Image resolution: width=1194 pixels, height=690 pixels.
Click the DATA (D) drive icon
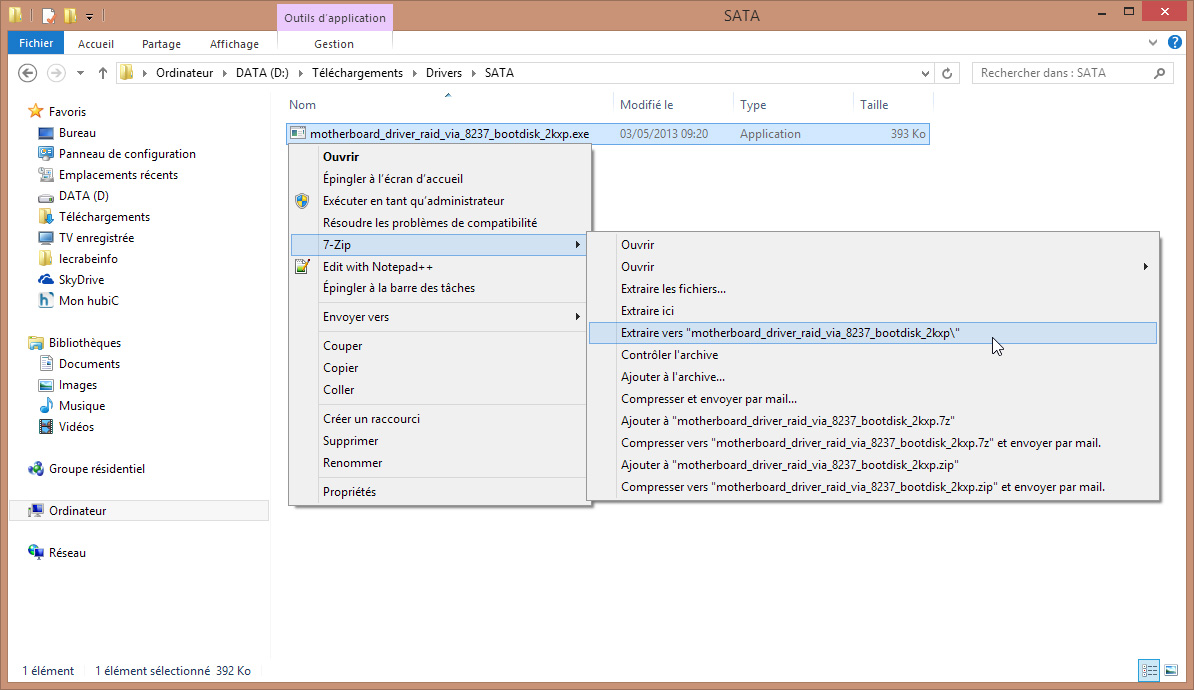tap(46, 196)
